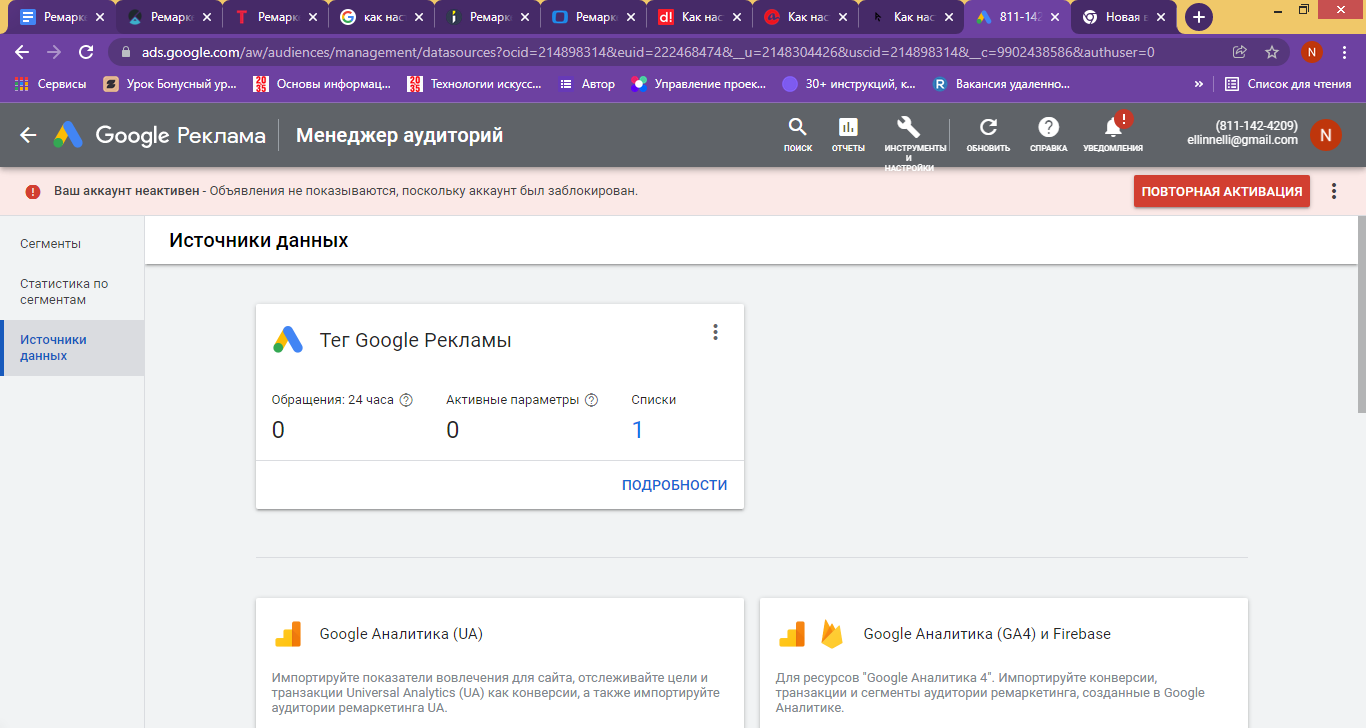Image resolution: width=1366 pixels, height=728 pixels.
Task: Open the Help (Справка) question icon
Action: click(x=1048, y=128)
